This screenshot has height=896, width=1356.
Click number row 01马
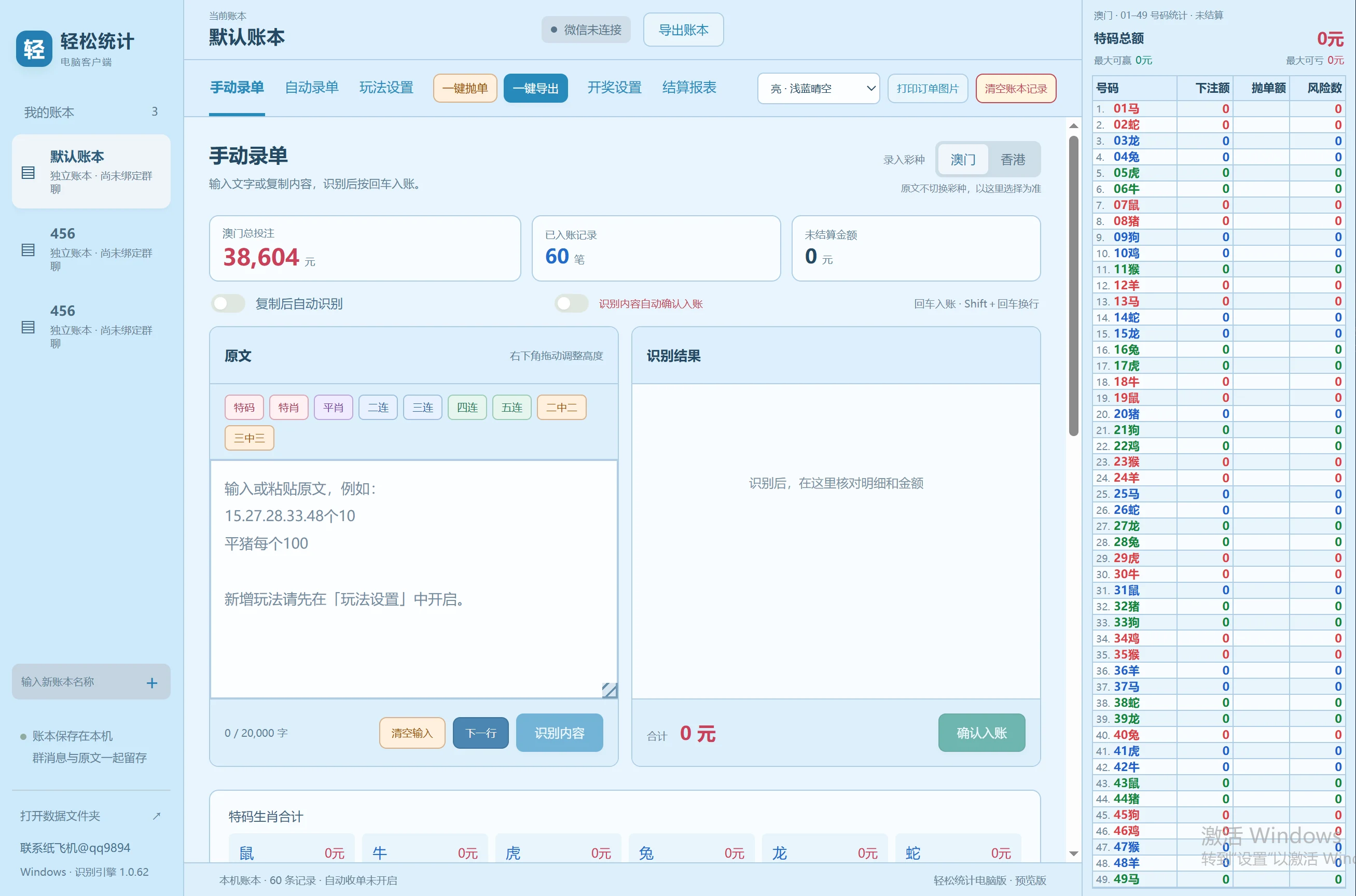(1219, 108)
